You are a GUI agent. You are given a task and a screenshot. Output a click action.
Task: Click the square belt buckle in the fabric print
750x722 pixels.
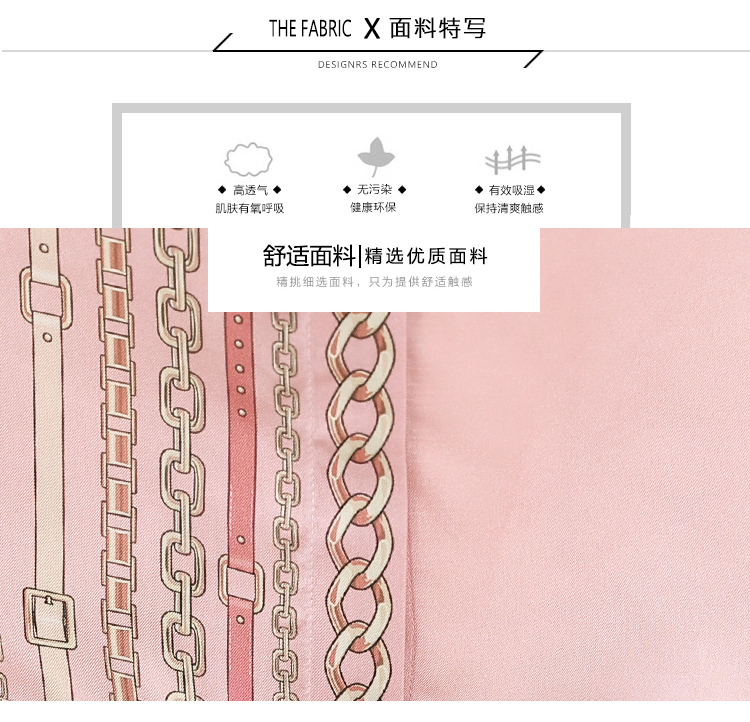pos(50,618)
